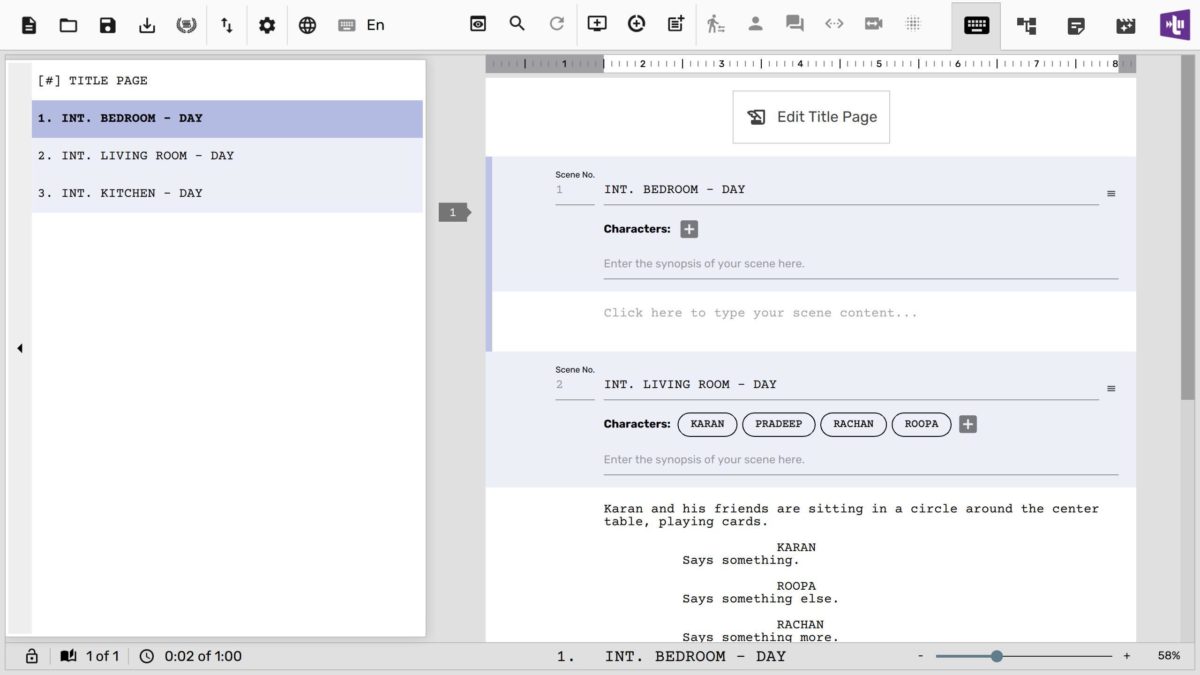The width and height of the screenshot is (1200, 675).
Task: Click the download/export icon
Action: [147, 25]
